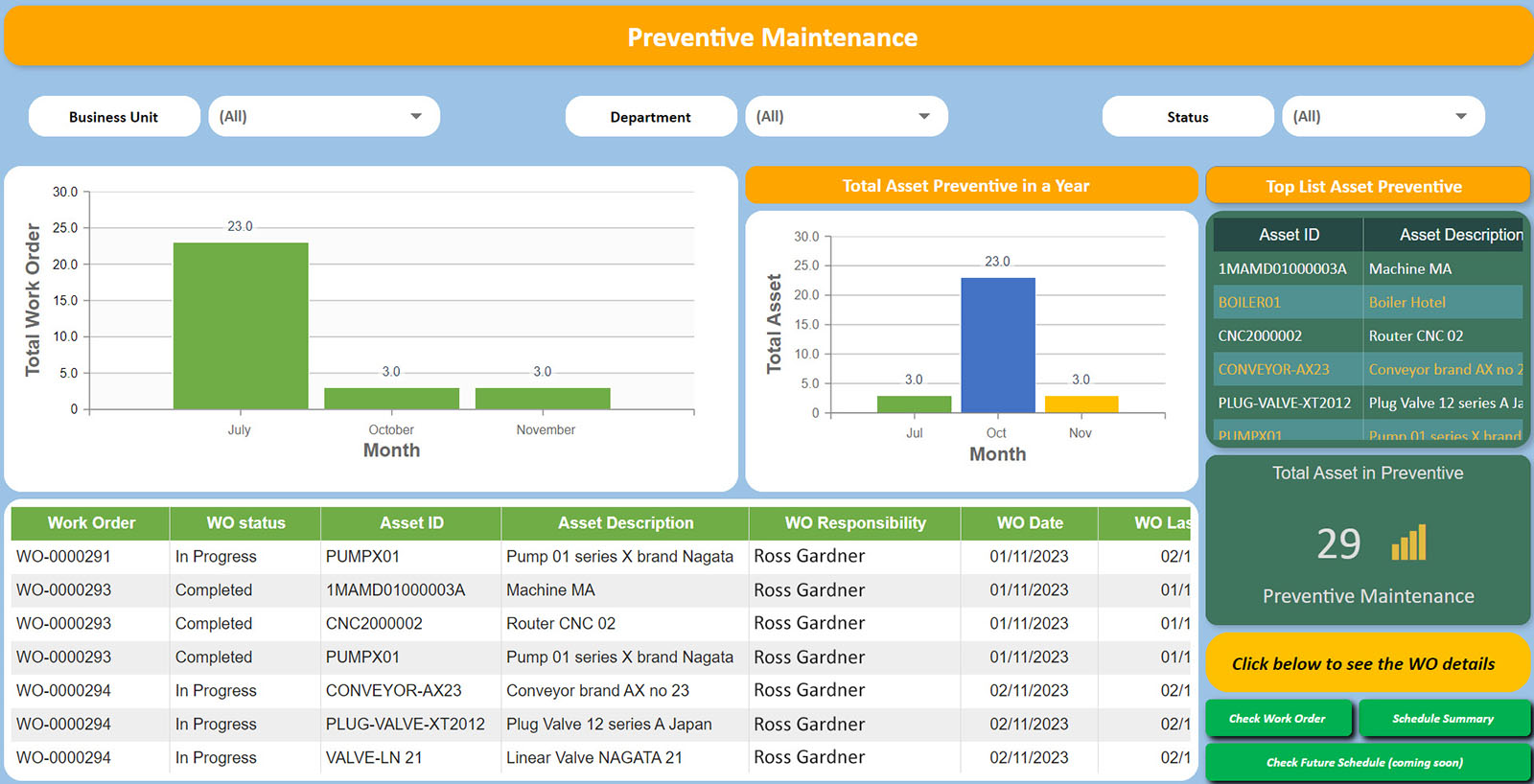Screen dimensions: 1534x784
Task: Click the WO Responsibility column header
Action: coord(854,523)
